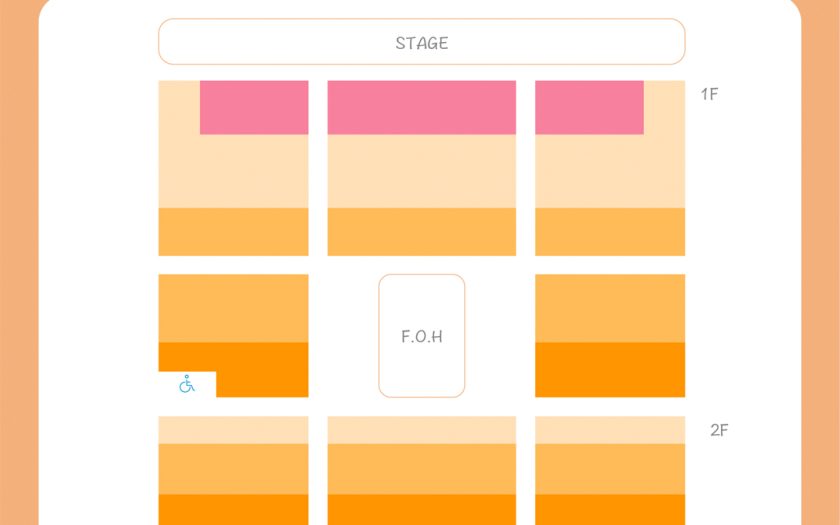This screenshot has width=840, height=525.
Task: Click the F.O.H booth box
Action: (421, 336)
